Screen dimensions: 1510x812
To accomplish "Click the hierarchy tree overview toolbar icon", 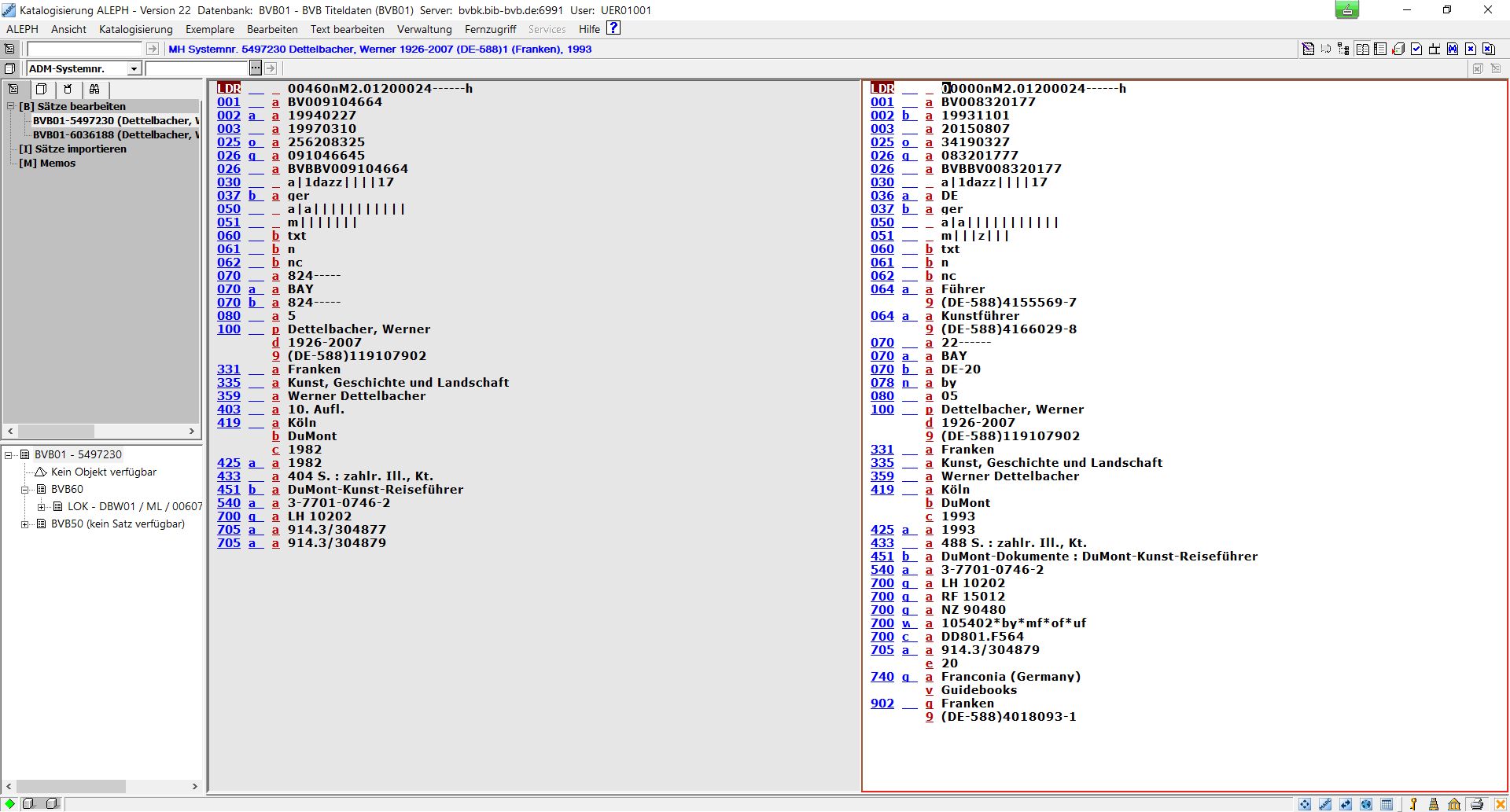I will click(x=1343, y=49).
